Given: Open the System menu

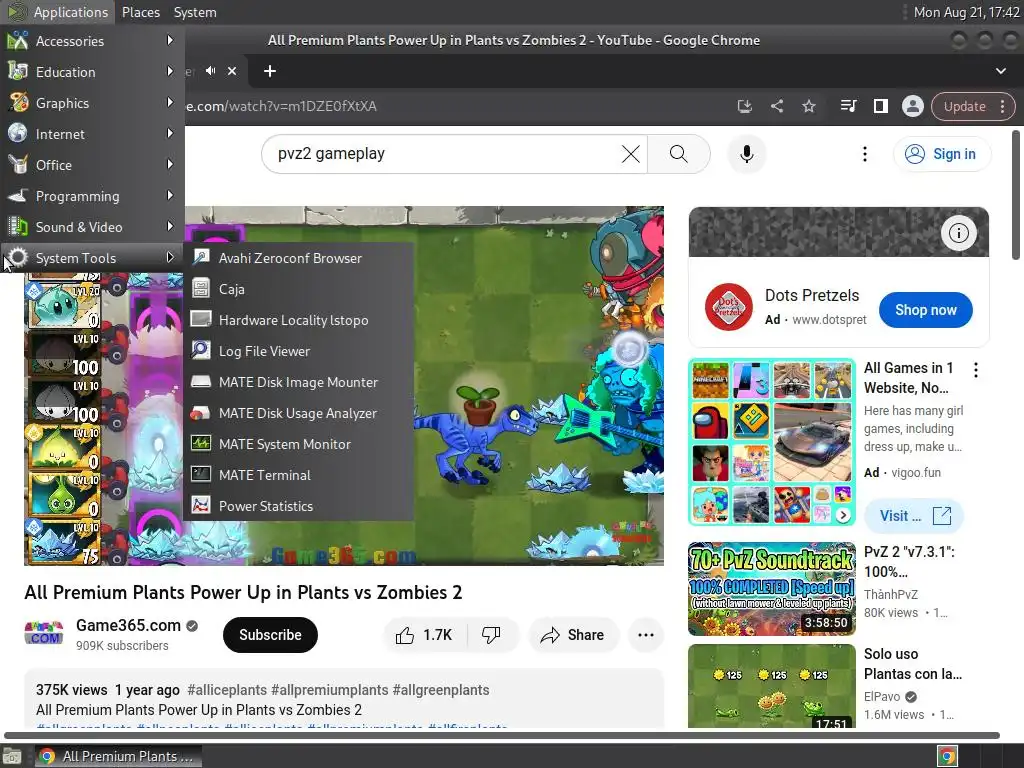Looking at the screenshot, I should (x=195, y=12).
